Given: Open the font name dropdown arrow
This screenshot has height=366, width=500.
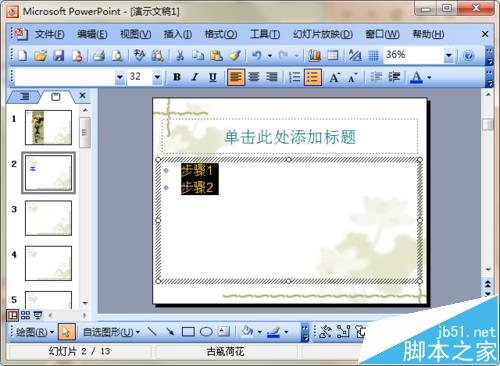Looking at the screenshot, I should coord(120,77).
